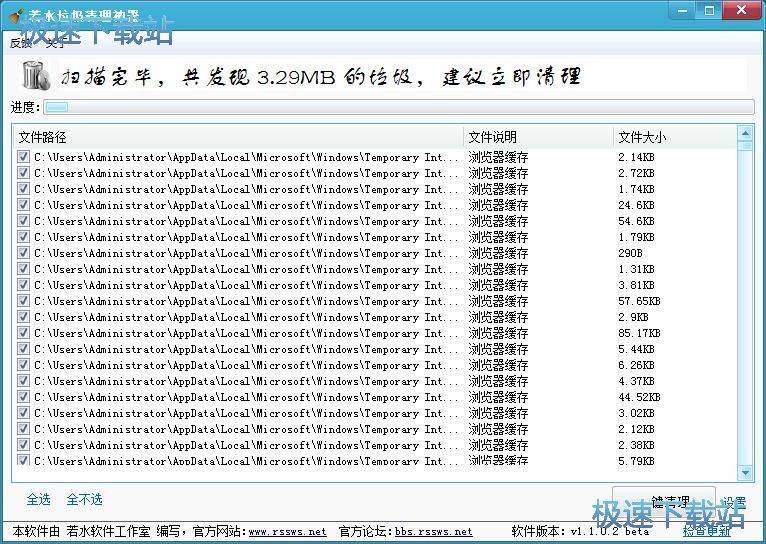The width and height of the screenshot is (766, 544).
Task: Click the one-key clean button
Action: tap(664, 501)
